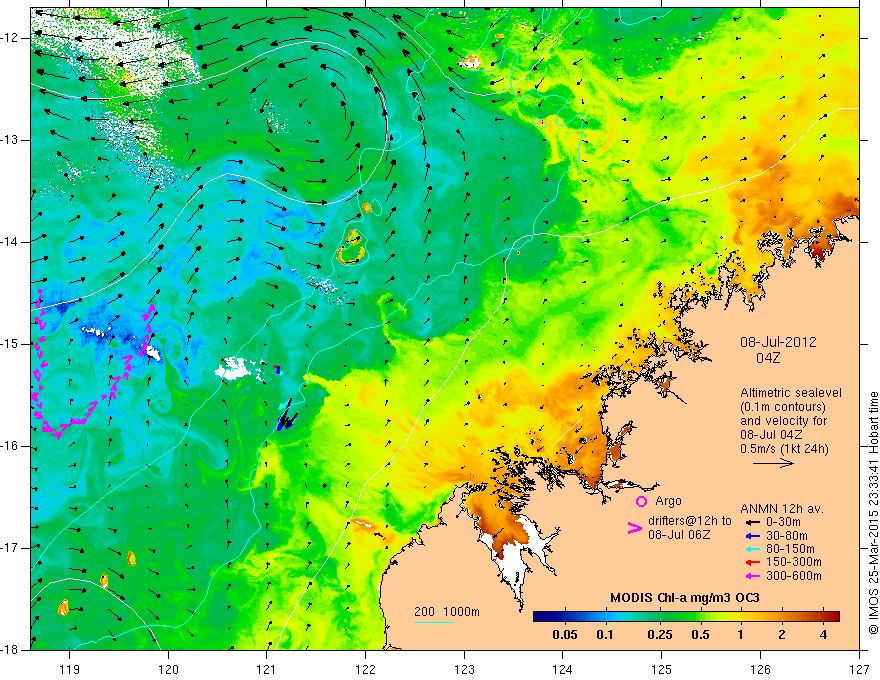This screenshot has height=680, width=880.
Task: Click the red 150-300m legend arrow
Action: click(752, 562)
